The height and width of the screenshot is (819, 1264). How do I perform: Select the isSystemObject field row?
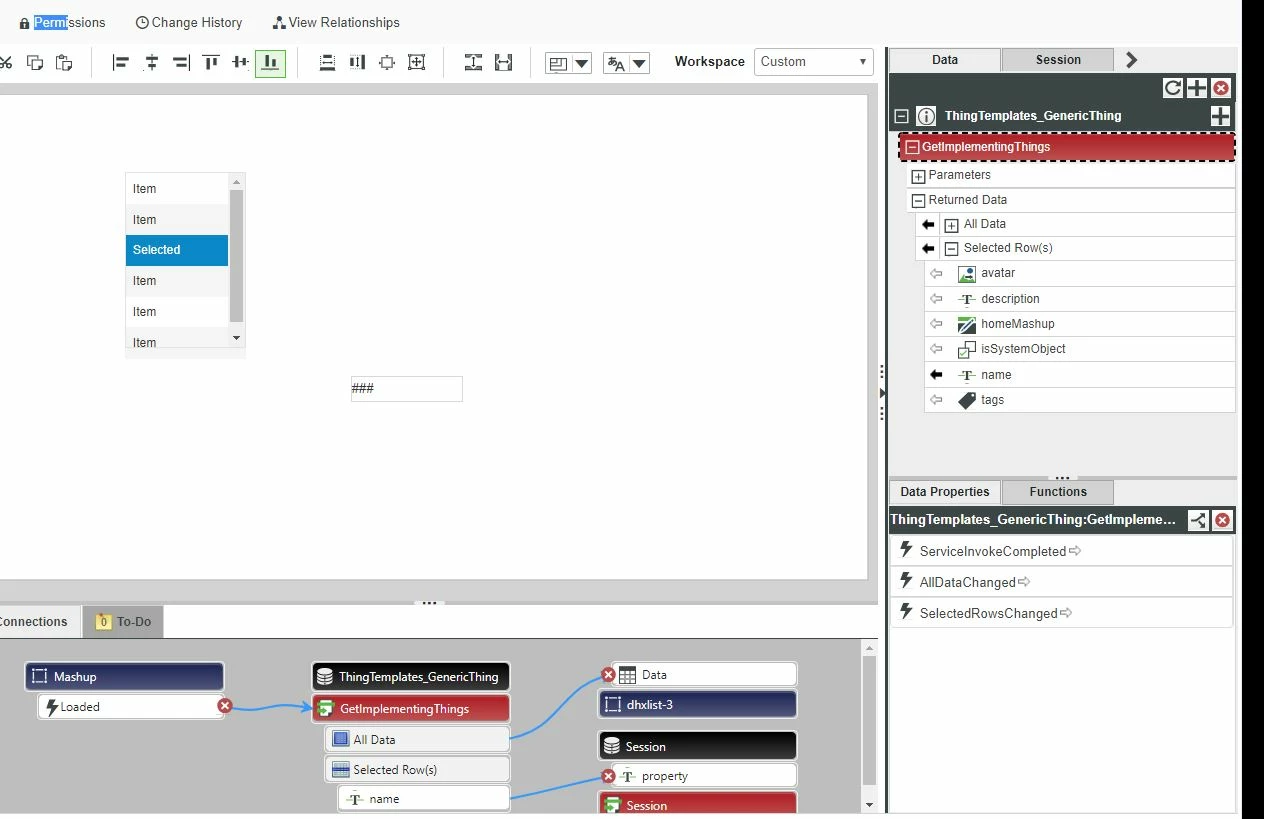[1079, 349]
